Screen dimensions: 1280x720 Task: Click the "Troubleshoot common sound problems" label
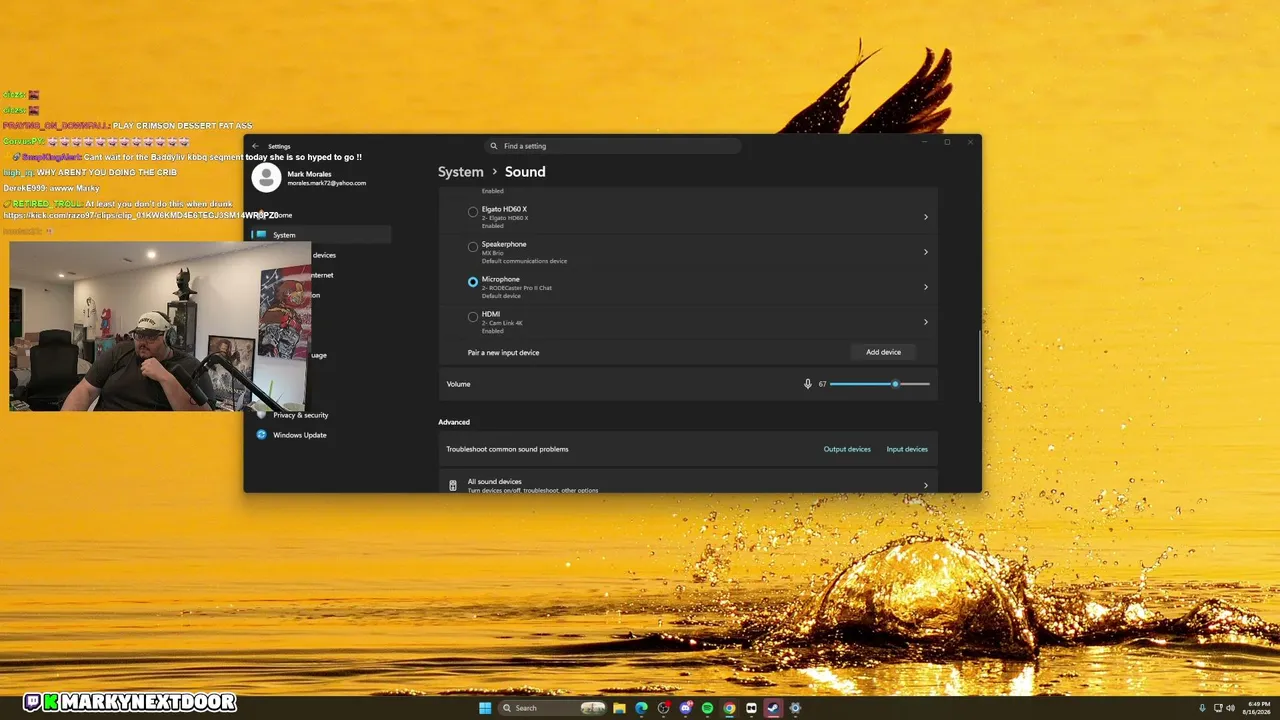(507, 449)
